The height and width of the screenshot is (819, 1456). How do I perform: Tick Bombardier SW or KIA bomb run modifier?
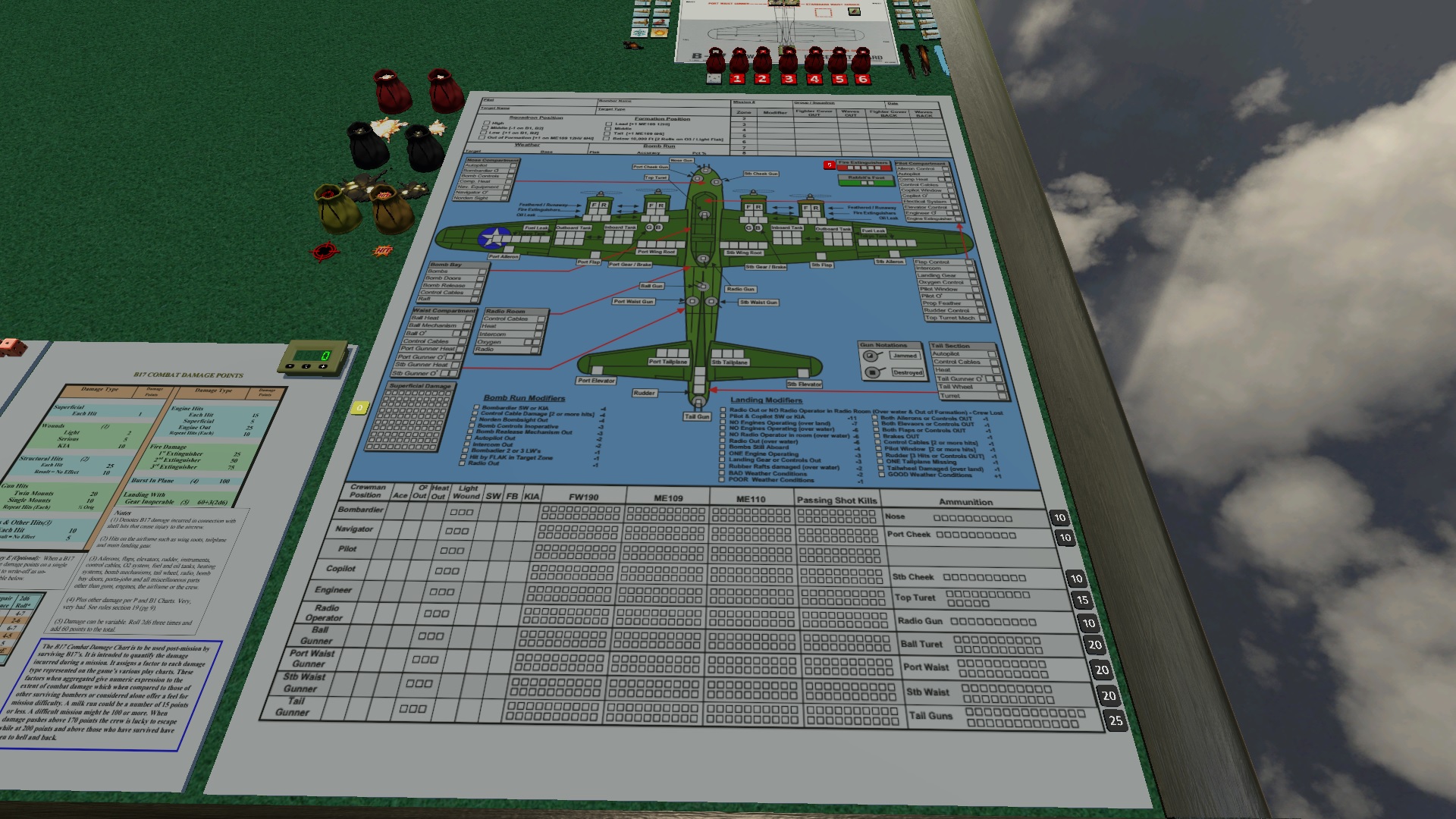coord(475,408)
